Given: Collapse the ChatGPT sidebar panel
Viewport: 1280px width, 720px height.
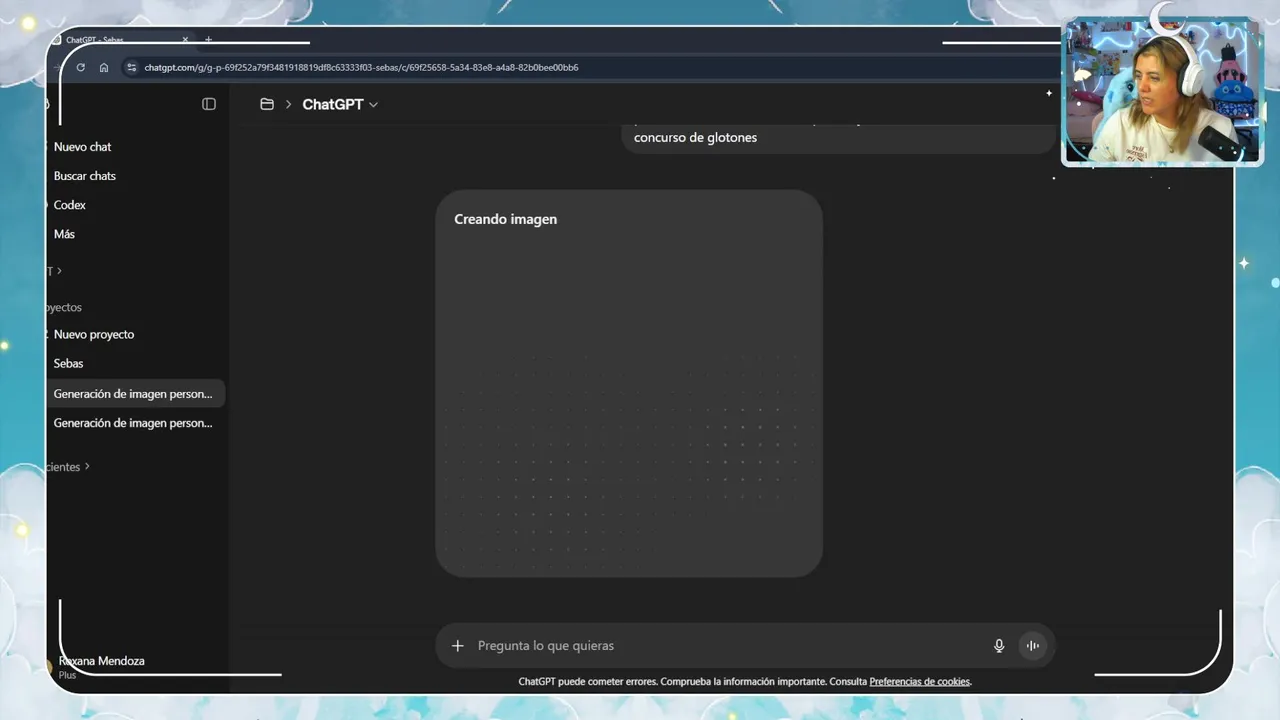Looking at the screenshot, I should tap(209, 104).
